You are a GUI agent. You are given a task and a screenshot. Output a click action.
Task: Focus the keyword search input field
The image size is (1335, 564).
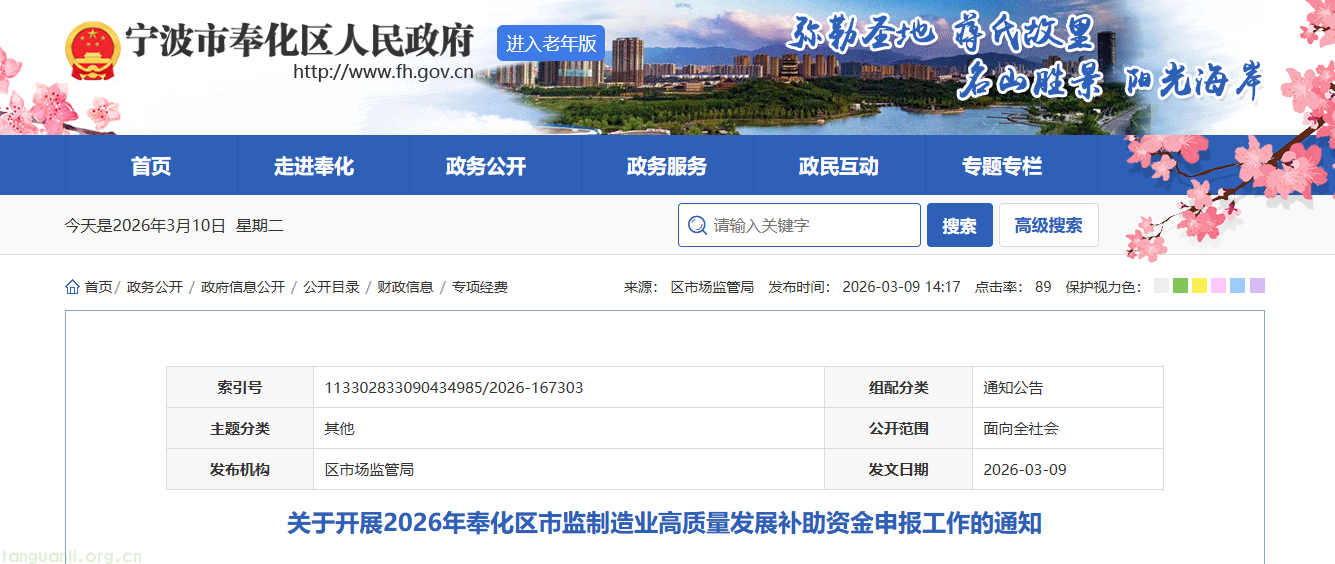tap(810, 225)
